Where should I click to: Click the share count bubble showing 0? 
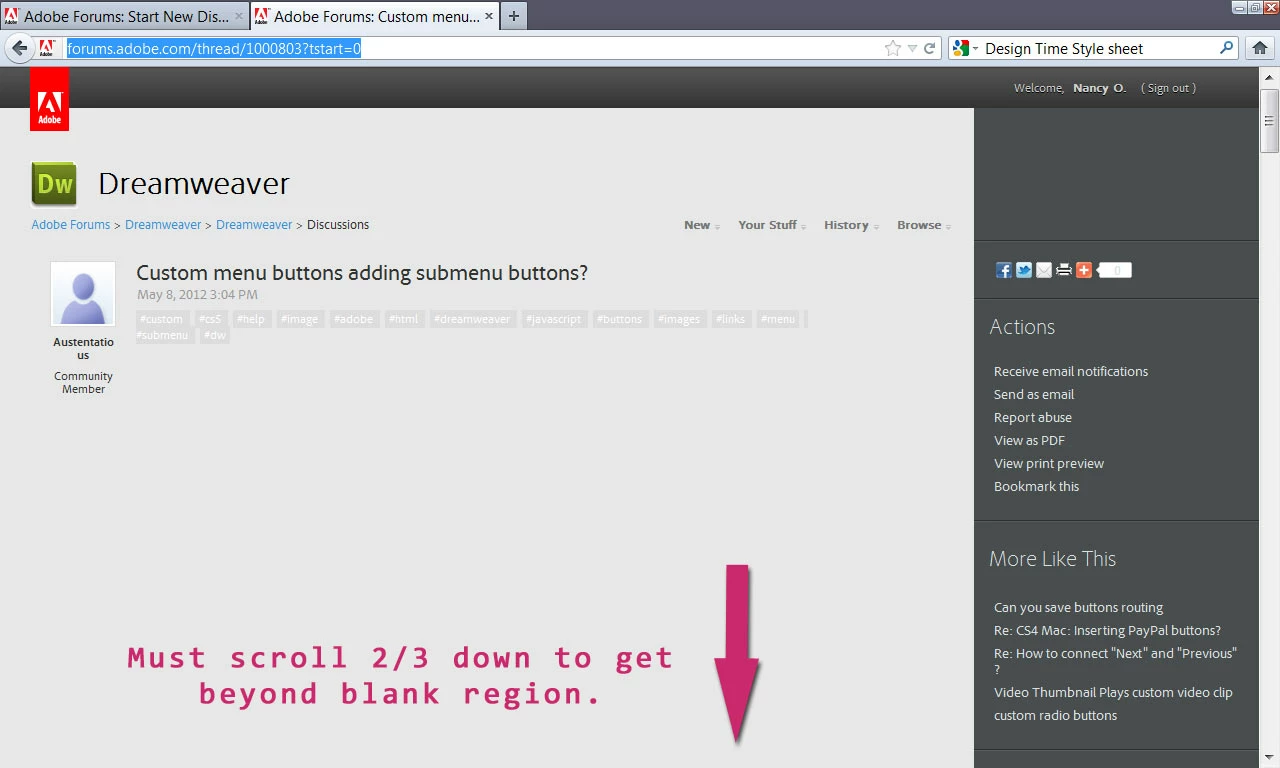pos(1115,270)
